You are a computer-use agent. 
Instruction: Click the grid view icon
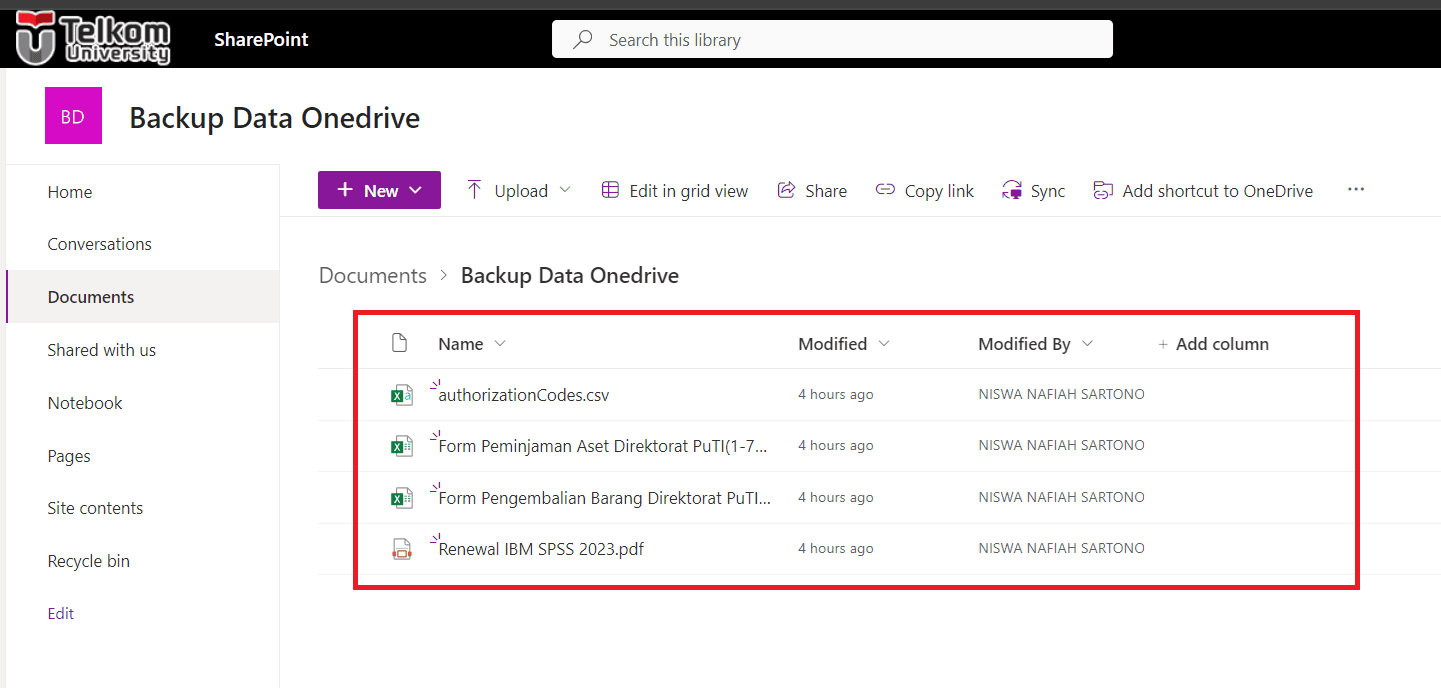pyautogui.click(x=610, y=190)
